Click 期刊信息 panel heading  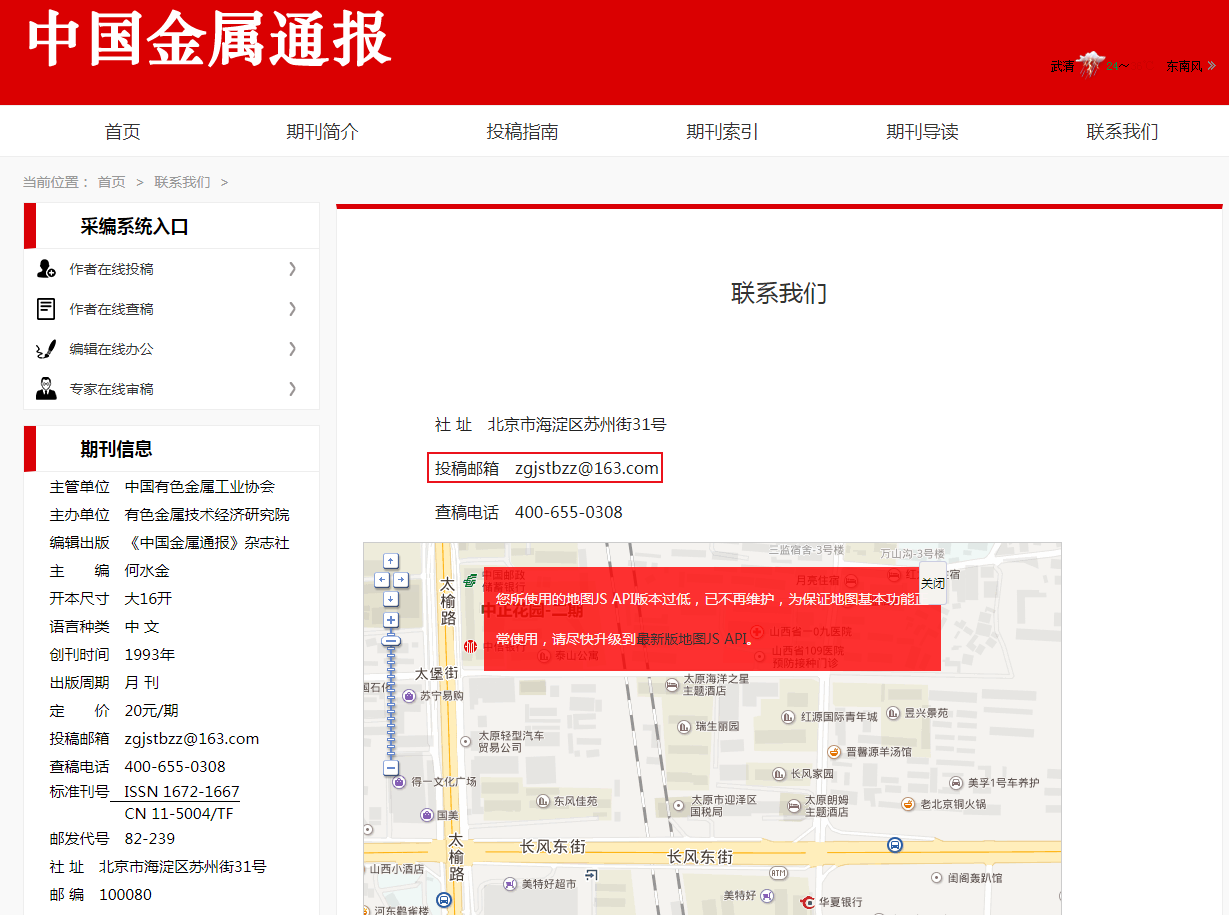[x=117, y=449]
